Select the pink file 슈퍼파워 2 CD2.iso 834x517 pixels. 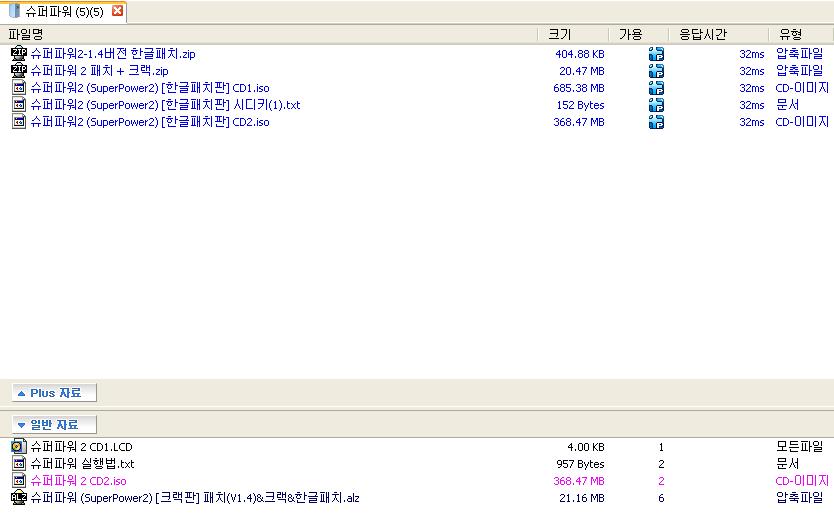coord(79,481)
